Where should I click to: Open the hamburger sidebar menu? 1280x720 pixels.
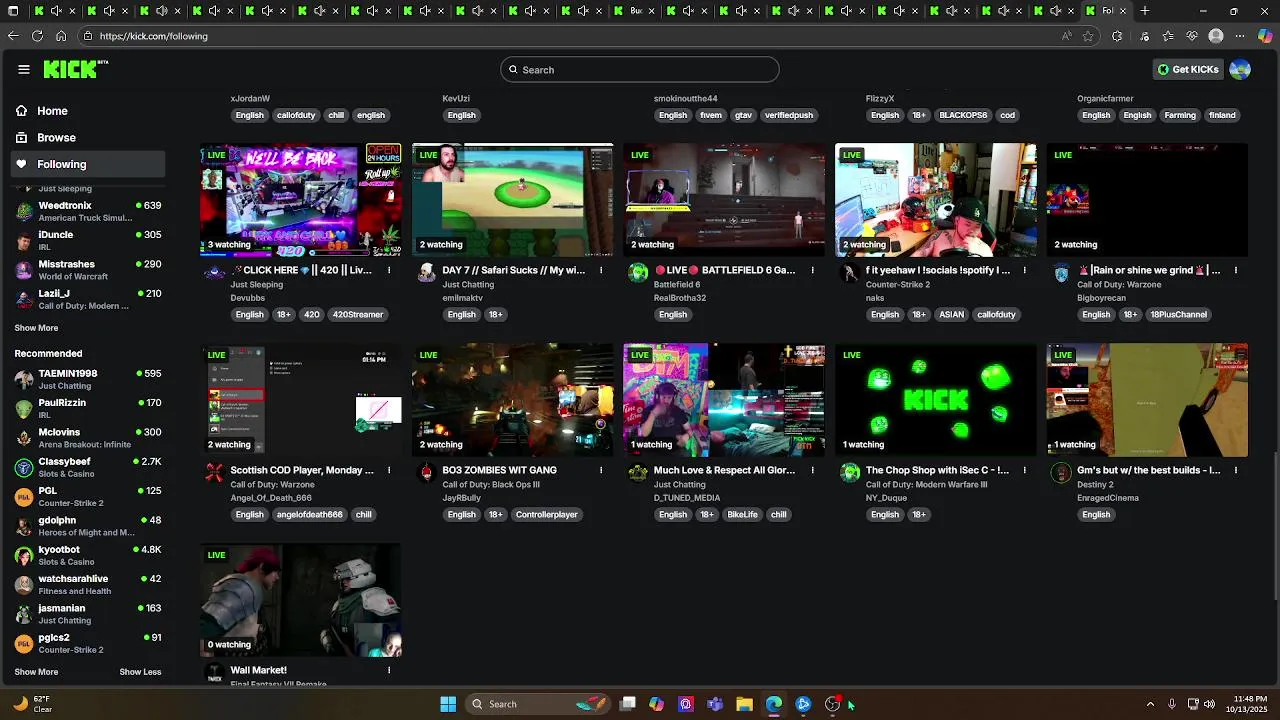[24, 69]
